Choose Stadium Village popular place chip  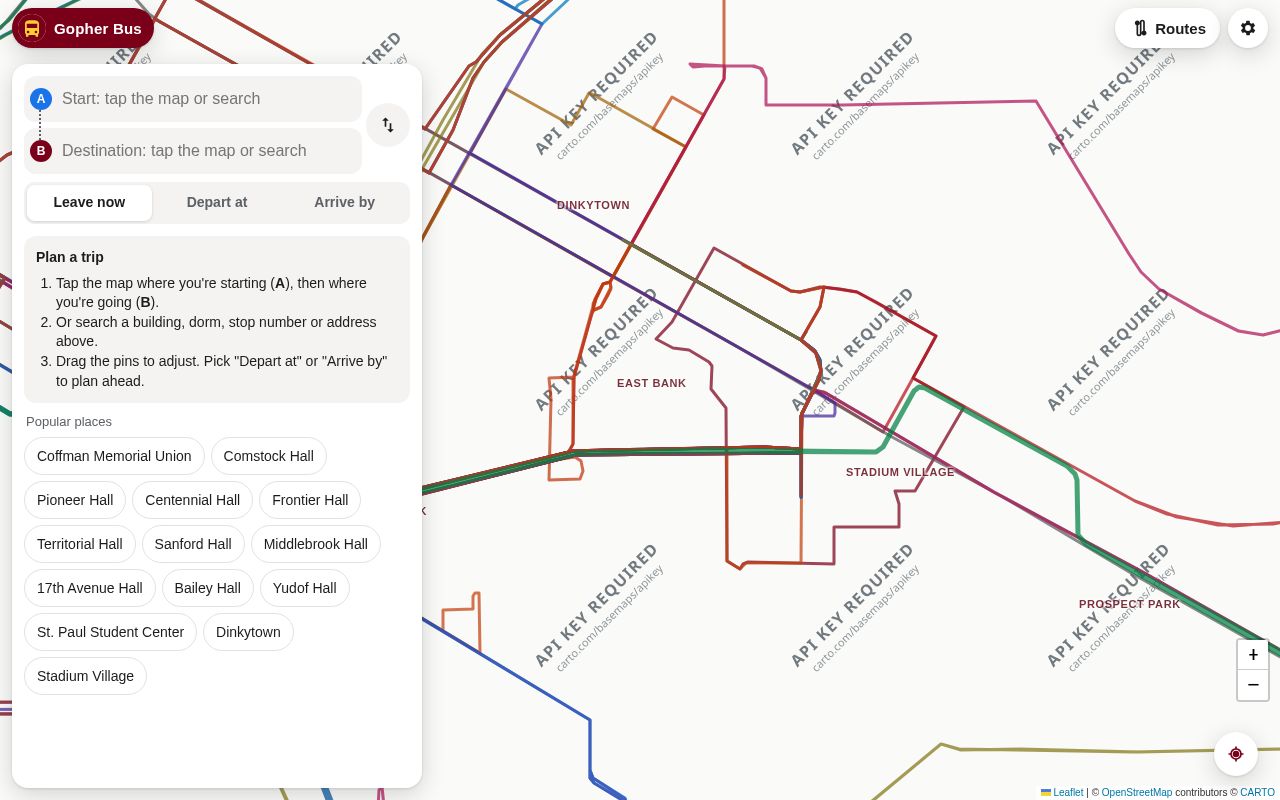[85, 676]
